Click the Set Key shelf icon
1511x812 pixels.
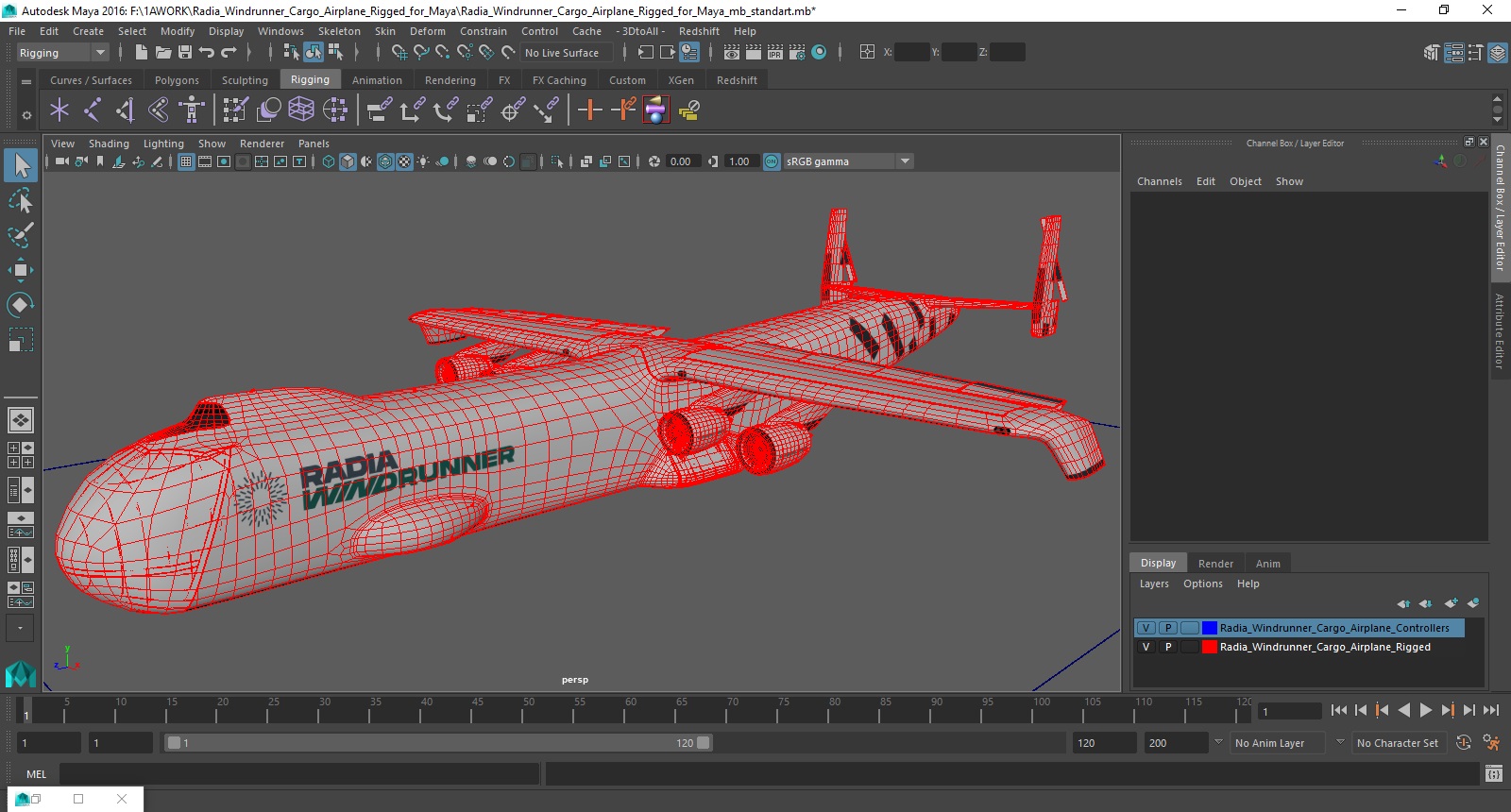[x=590, y=110]
